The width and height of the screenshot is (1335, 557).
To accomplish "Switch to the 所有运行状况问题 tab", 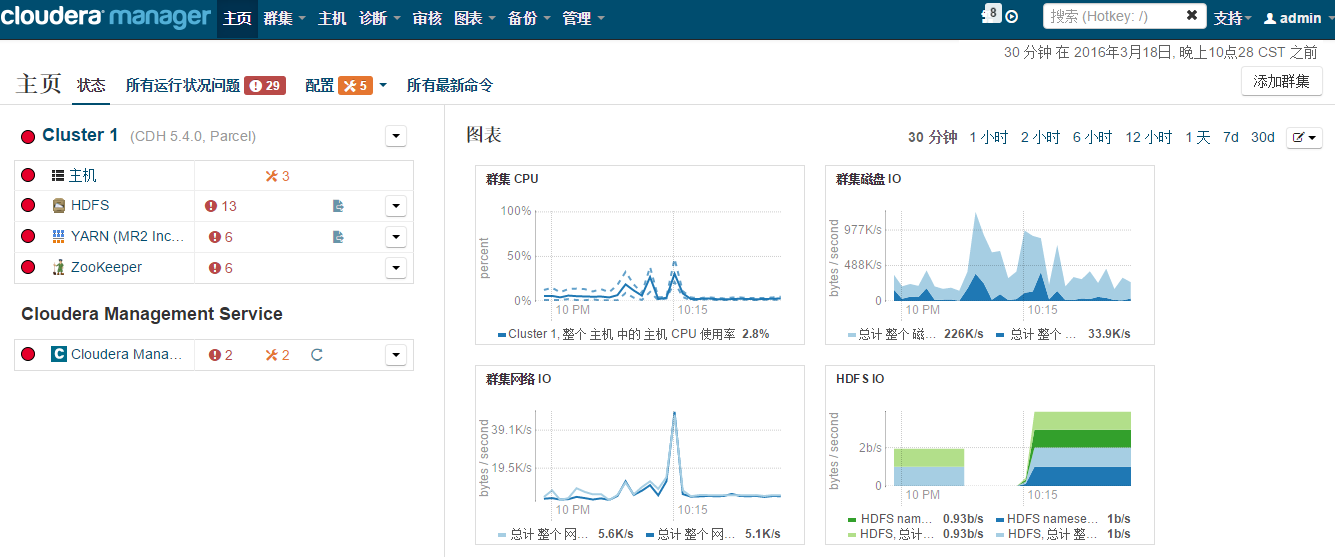I will pos(205,86).
